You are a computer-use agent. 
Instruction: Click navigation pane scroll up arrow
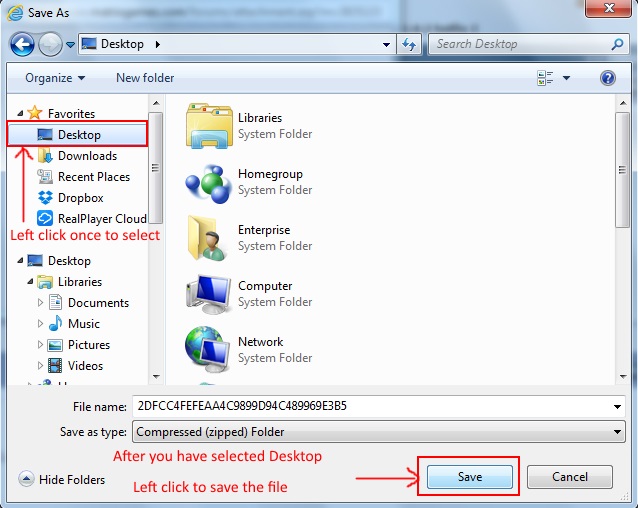coord(156,103)
